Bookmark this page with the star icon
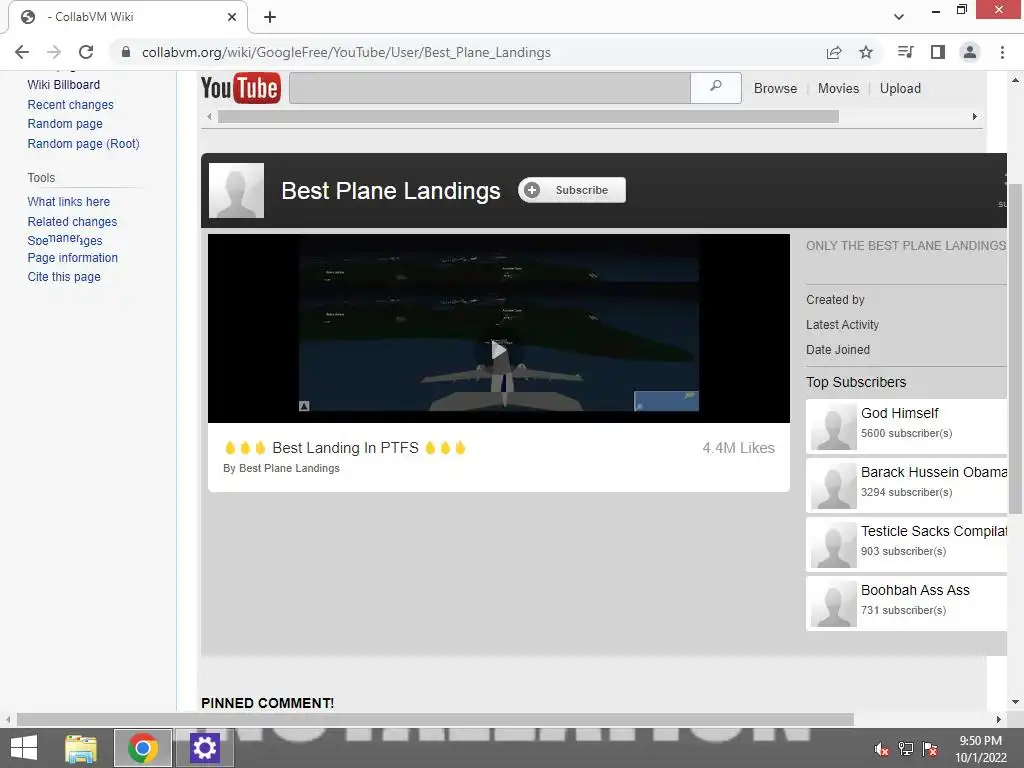Image resolution: width=1024 pixels, height=768 pixels. coord(866,52)
